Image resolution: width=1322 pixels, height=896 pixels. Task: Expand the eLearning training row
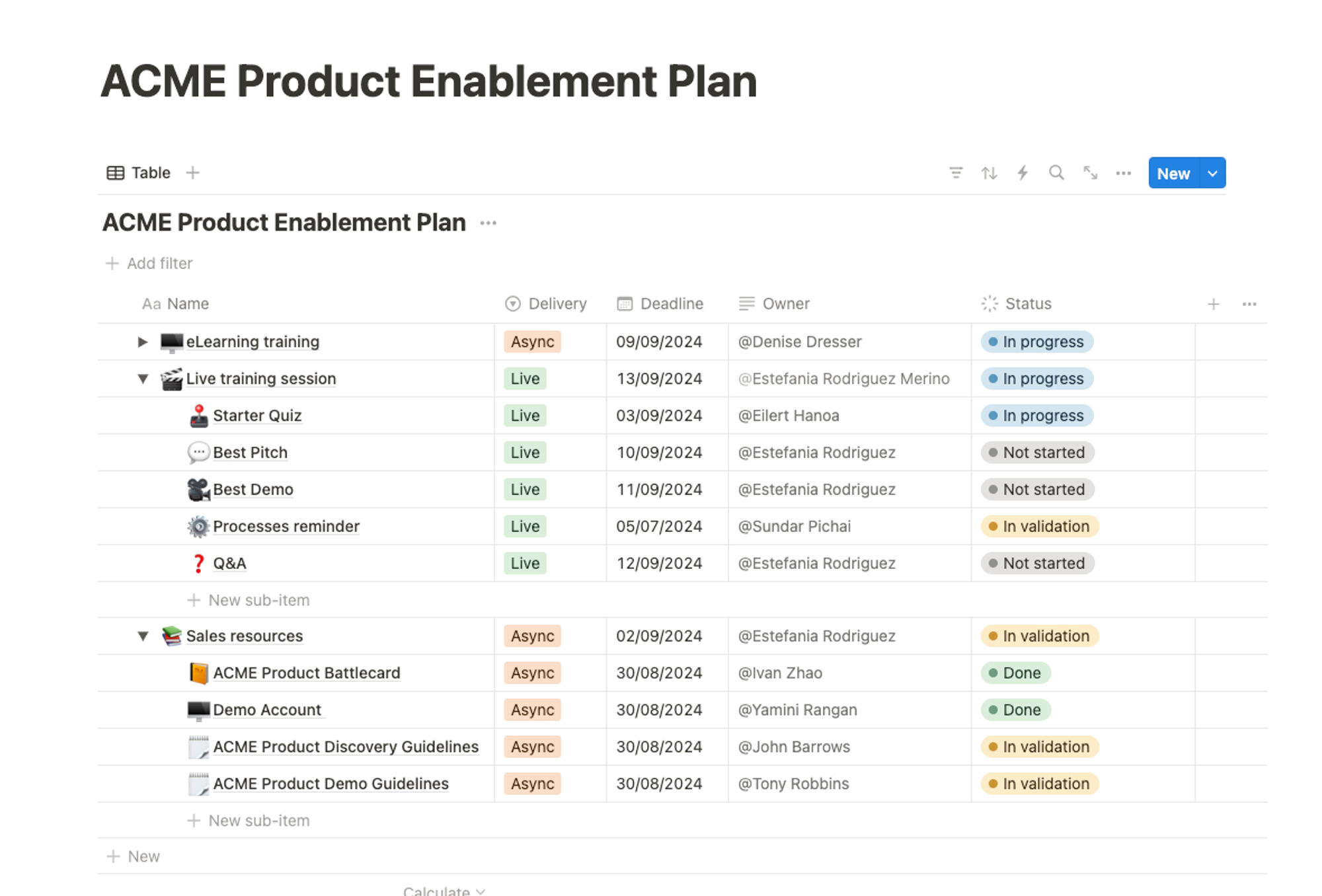coord(142,342)
